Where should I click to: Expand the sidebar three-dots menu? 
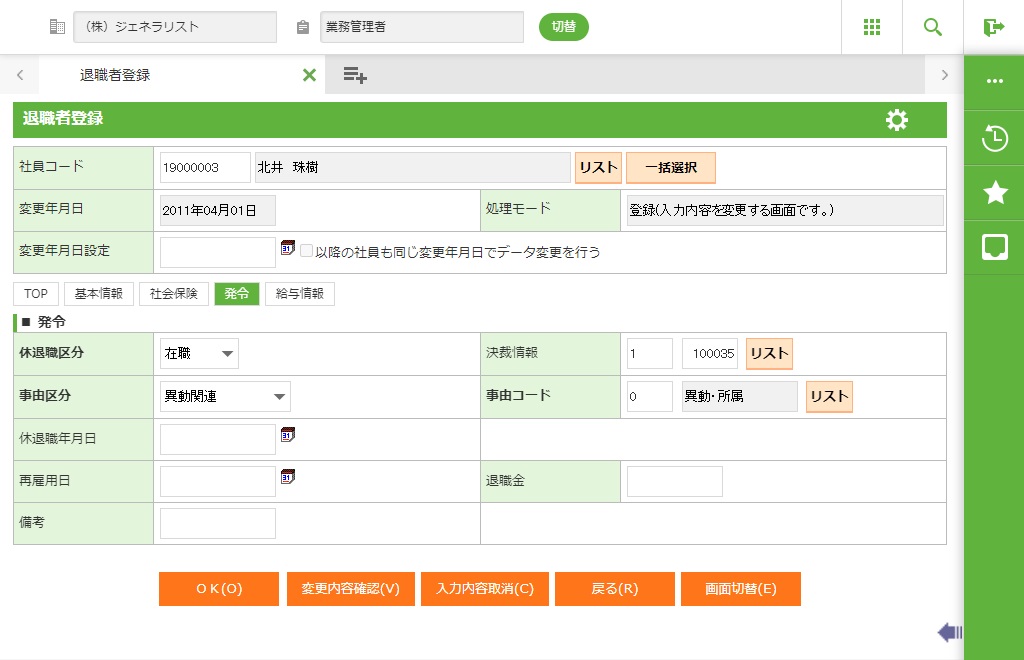[x=994, y=82]
